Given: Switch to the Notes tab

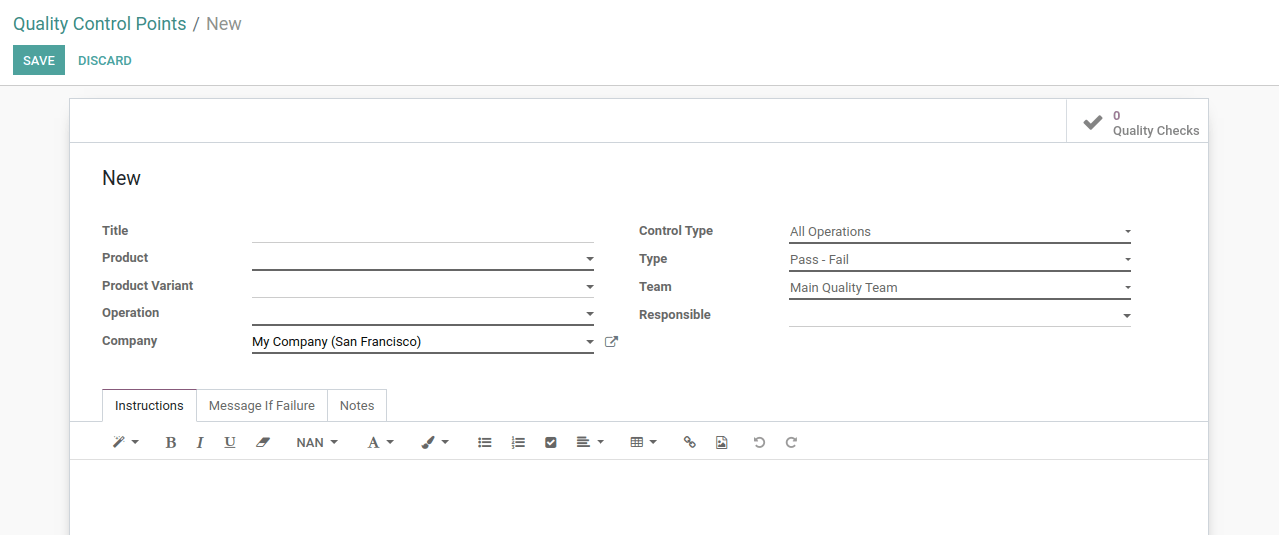Looking at the screenshot, I should click(357, 405).
